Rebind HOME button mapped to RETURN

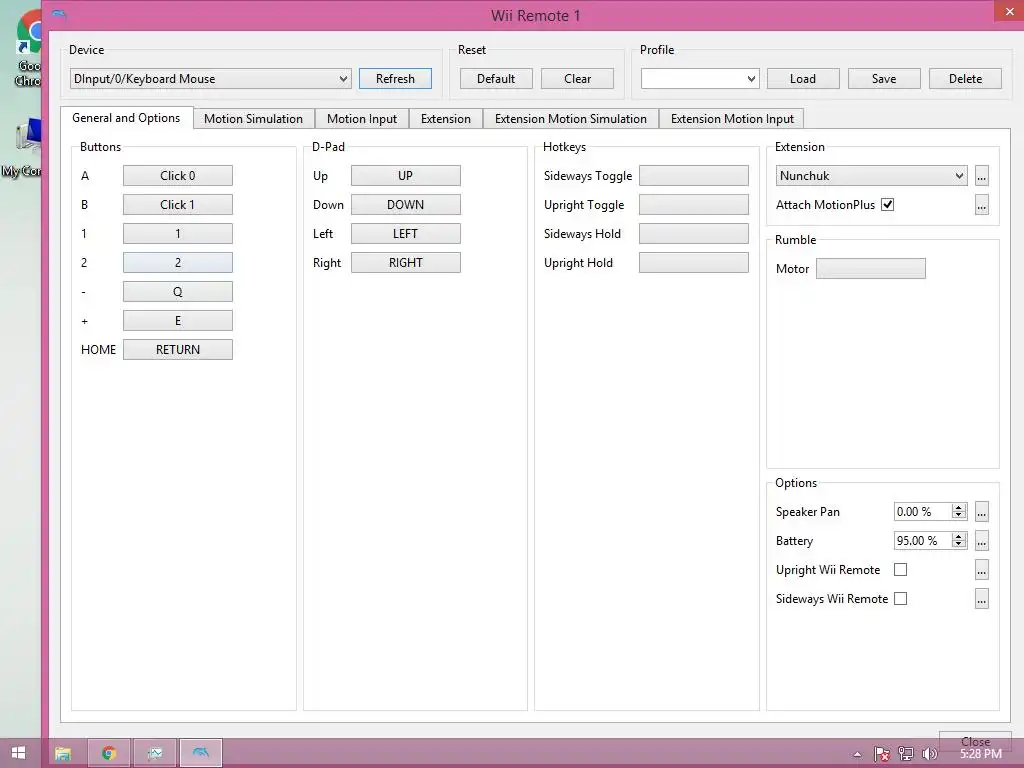(x=178, y=349)
